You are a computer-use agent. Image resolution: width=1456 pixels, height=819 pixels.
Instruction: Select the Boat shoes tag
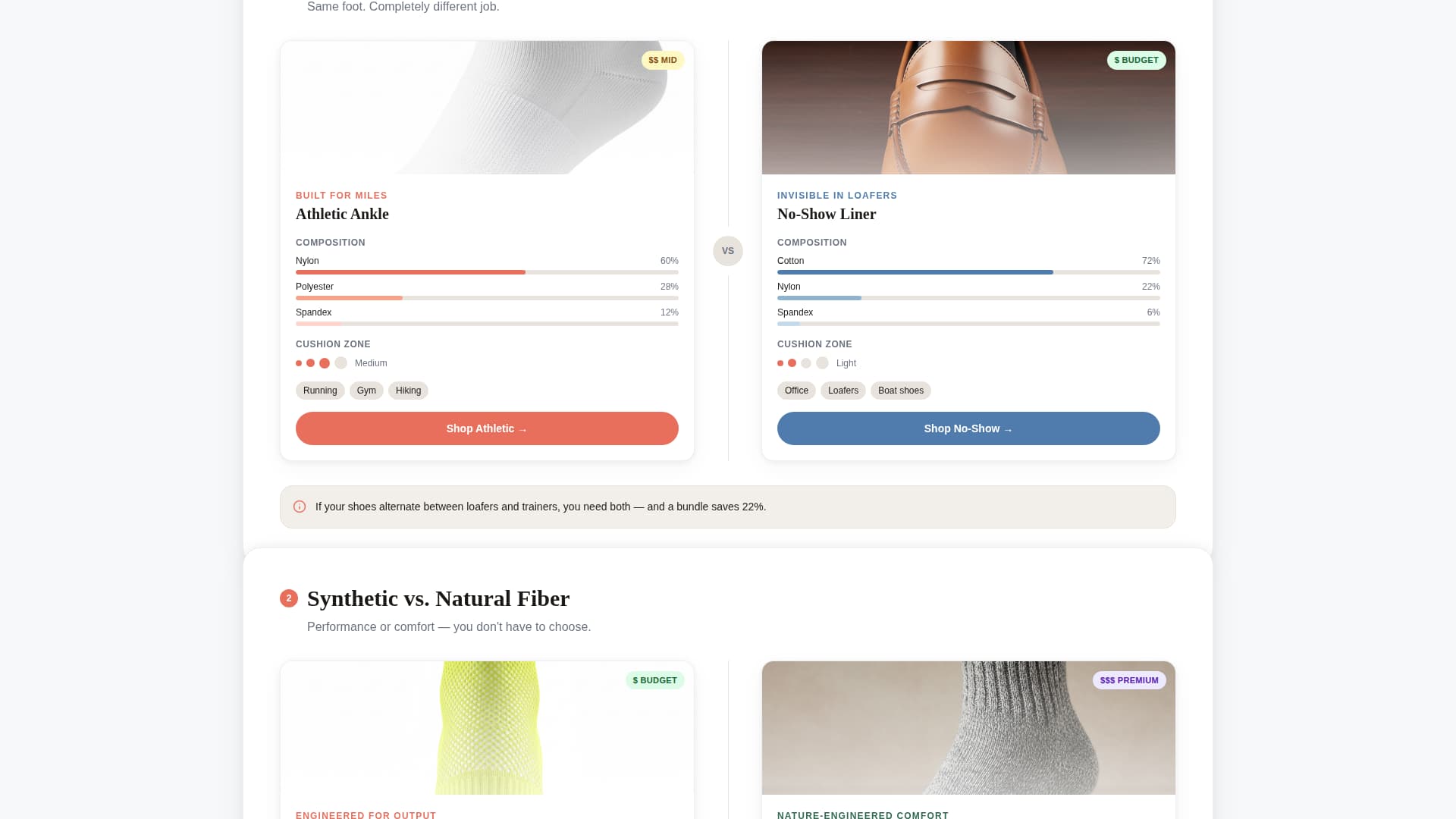coord(901,391)
